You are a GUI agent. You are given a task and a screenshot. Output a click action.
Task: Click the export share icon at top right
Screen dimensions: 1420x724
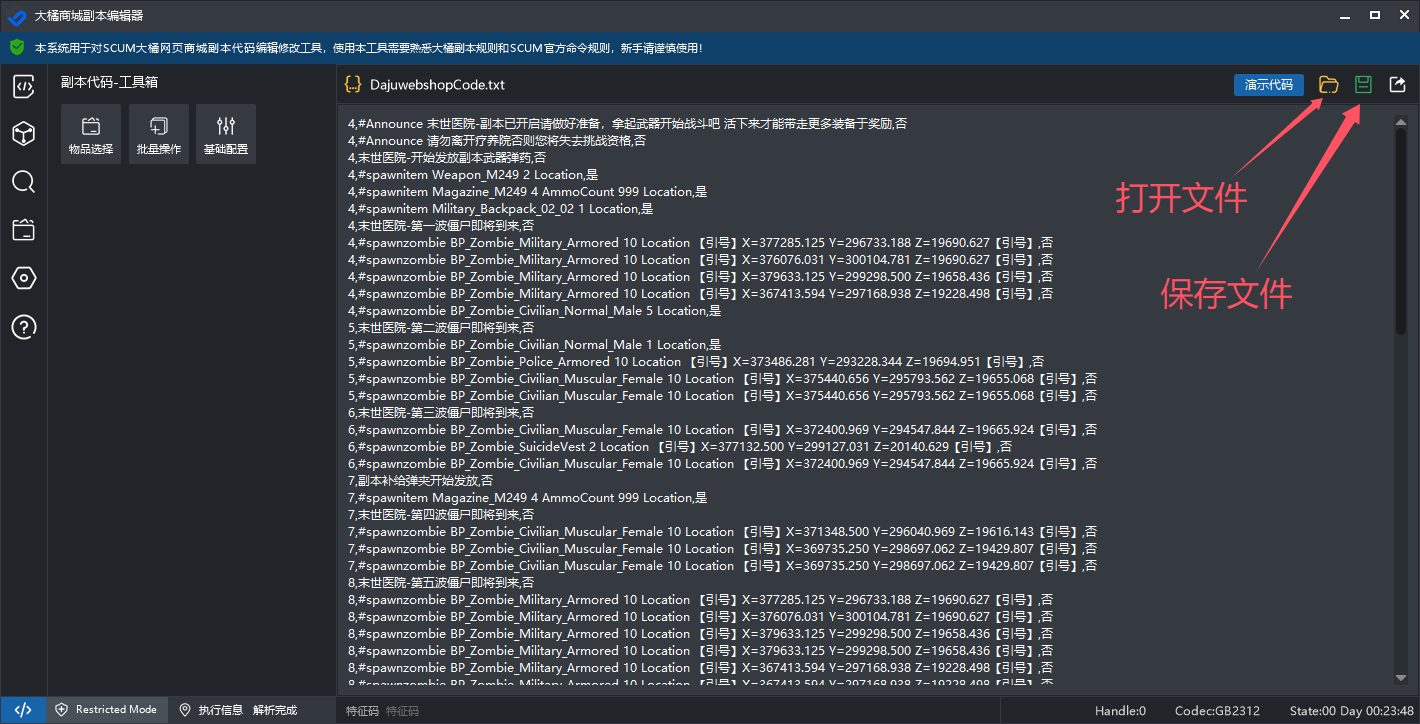point(1398,85)
